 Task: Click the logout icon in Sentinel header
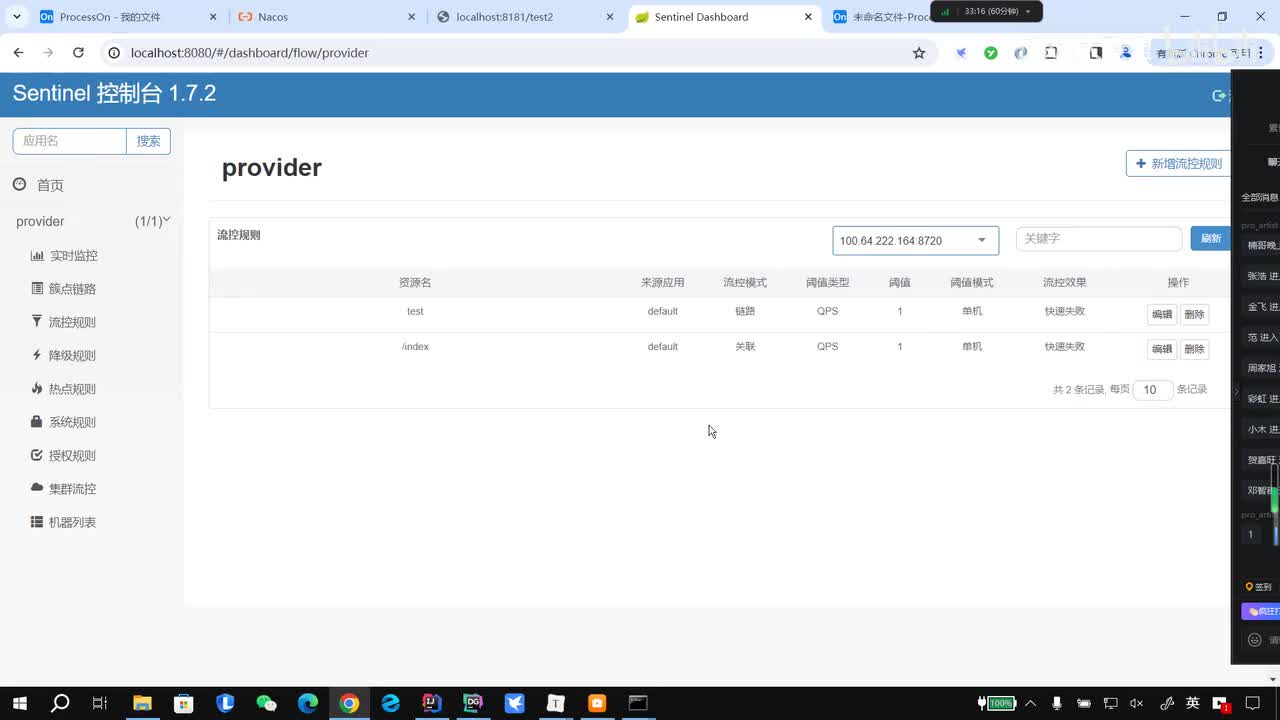(1218, 95)
